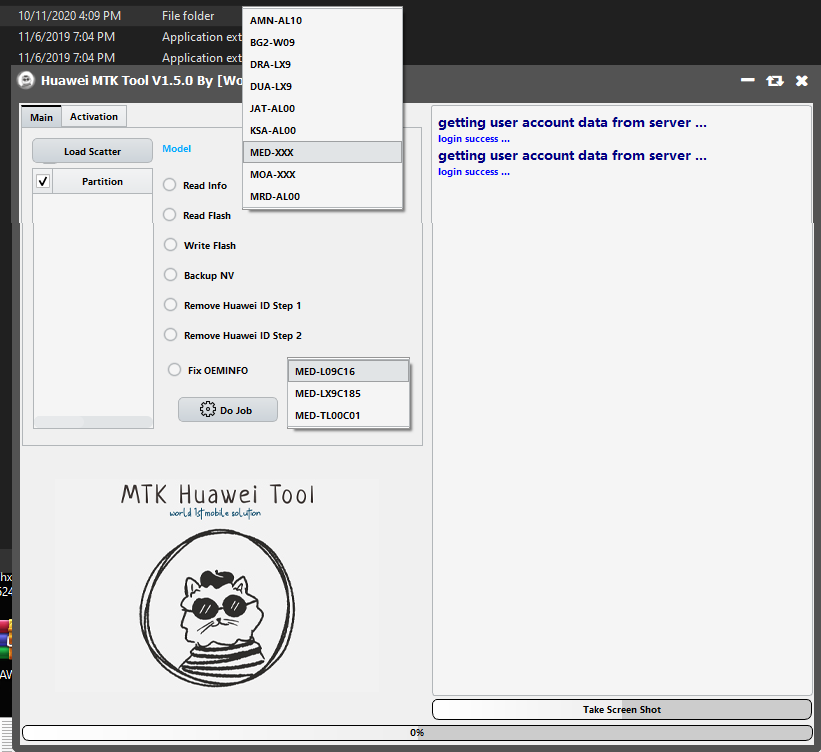Choose MOA-XXX from the model list
This screenshot has width=821, height=752.
[x=323, y=174]
